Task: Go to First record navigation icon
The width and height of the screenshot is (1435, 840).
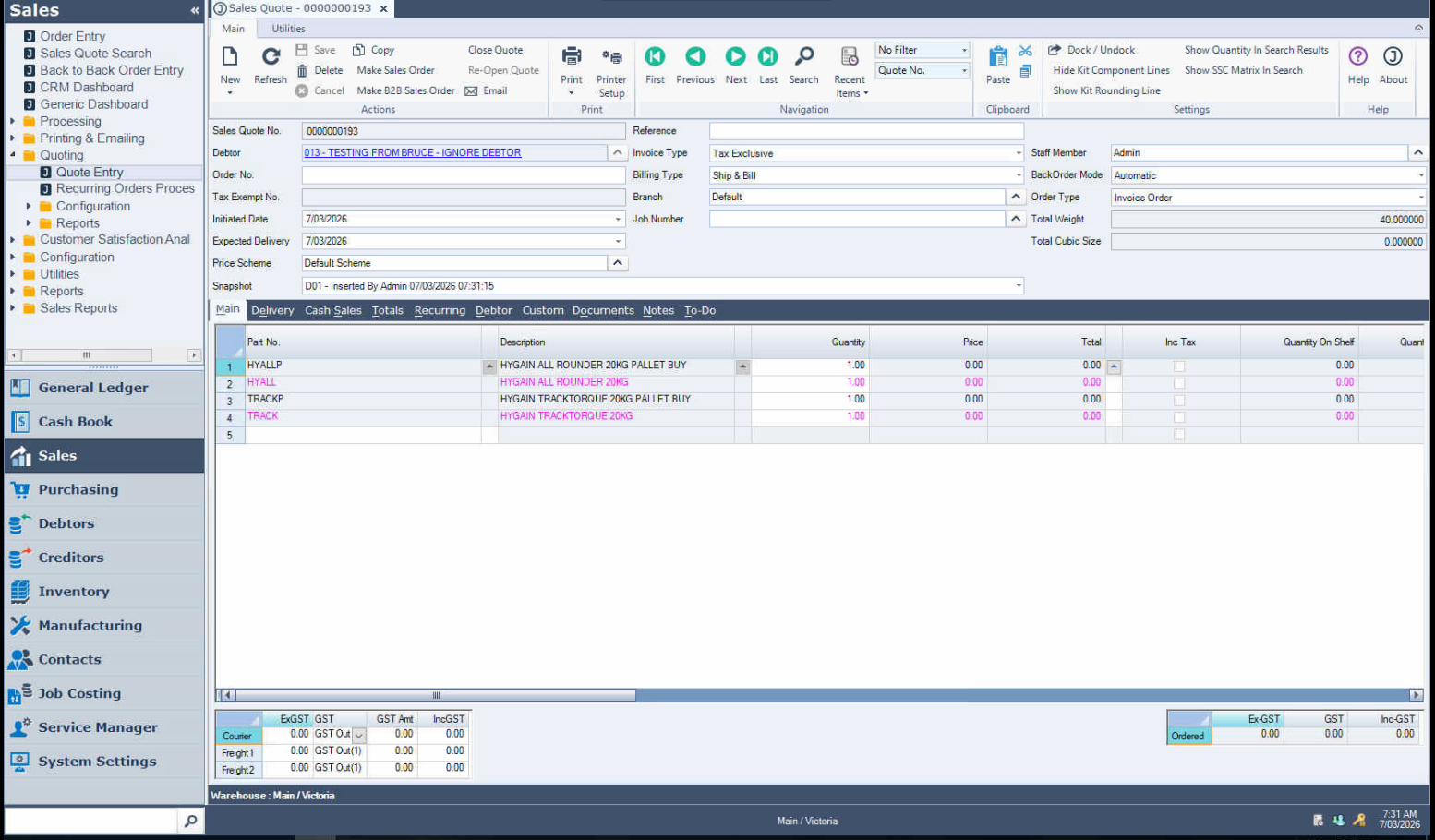Action: click(655, 57)
